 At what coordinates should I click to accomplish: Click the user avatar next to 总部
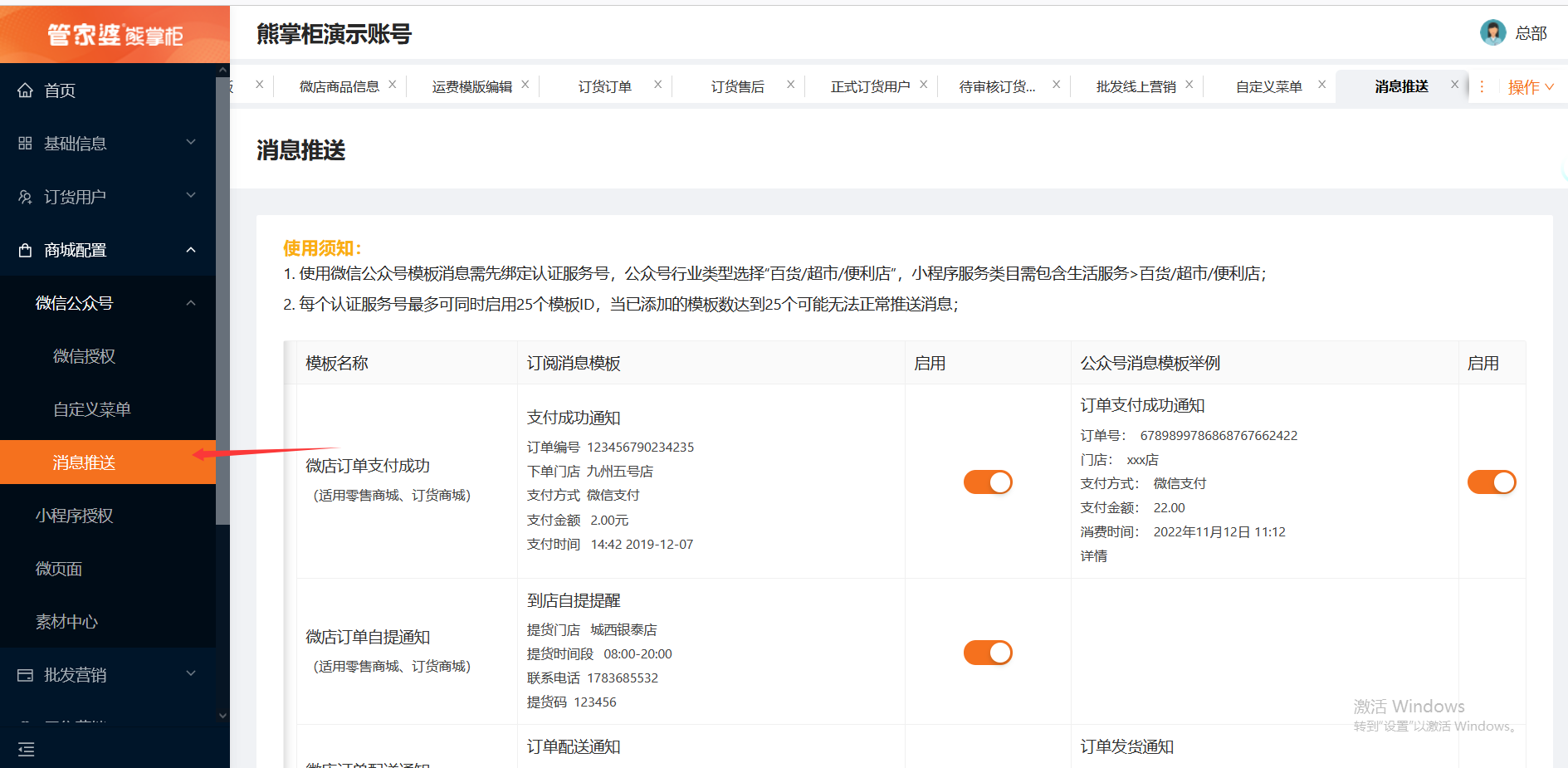tap(1492, 33)
